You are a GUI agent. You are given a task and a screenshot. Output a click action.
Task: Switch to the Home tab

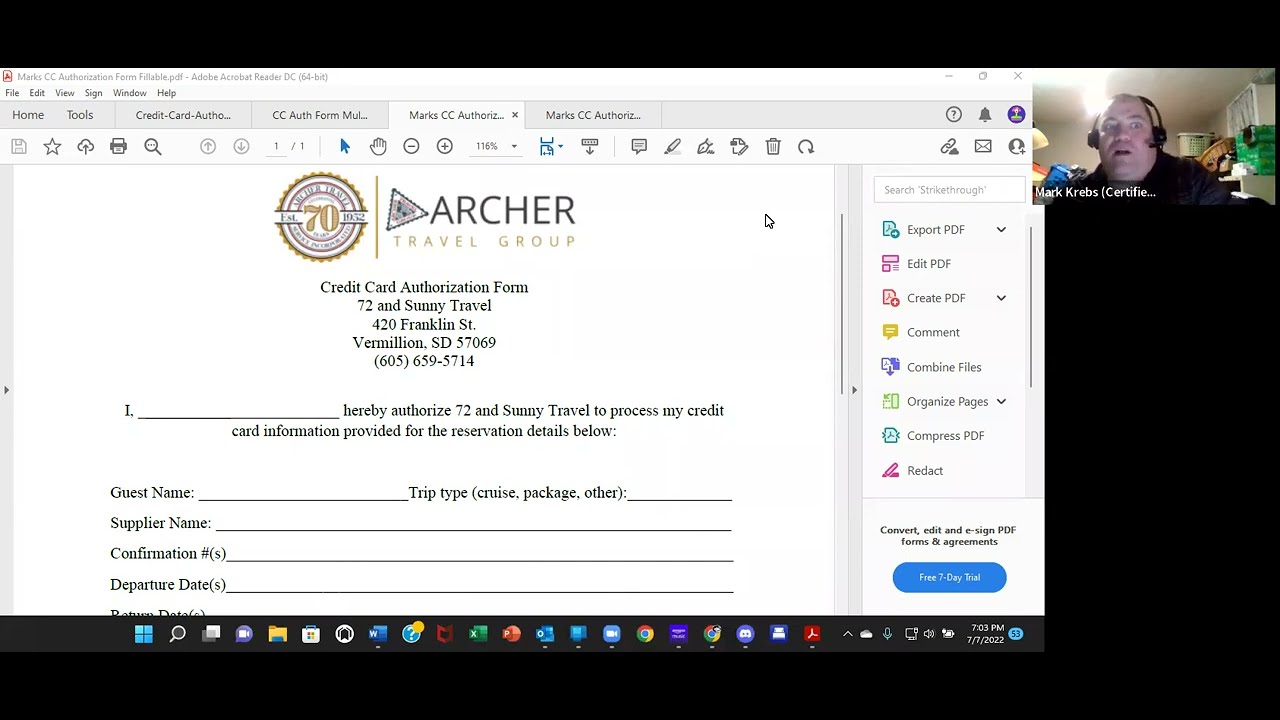[28, 115]
